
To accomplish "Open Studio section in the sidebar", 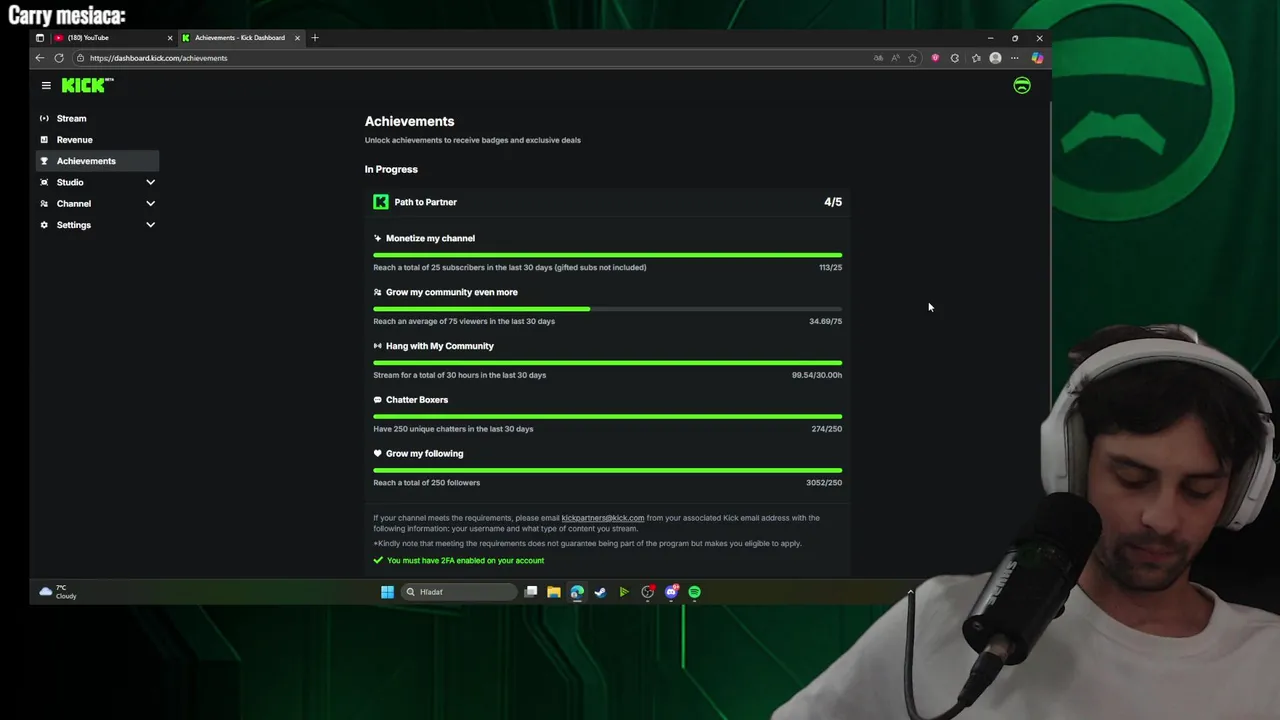I will coord(97,182).
